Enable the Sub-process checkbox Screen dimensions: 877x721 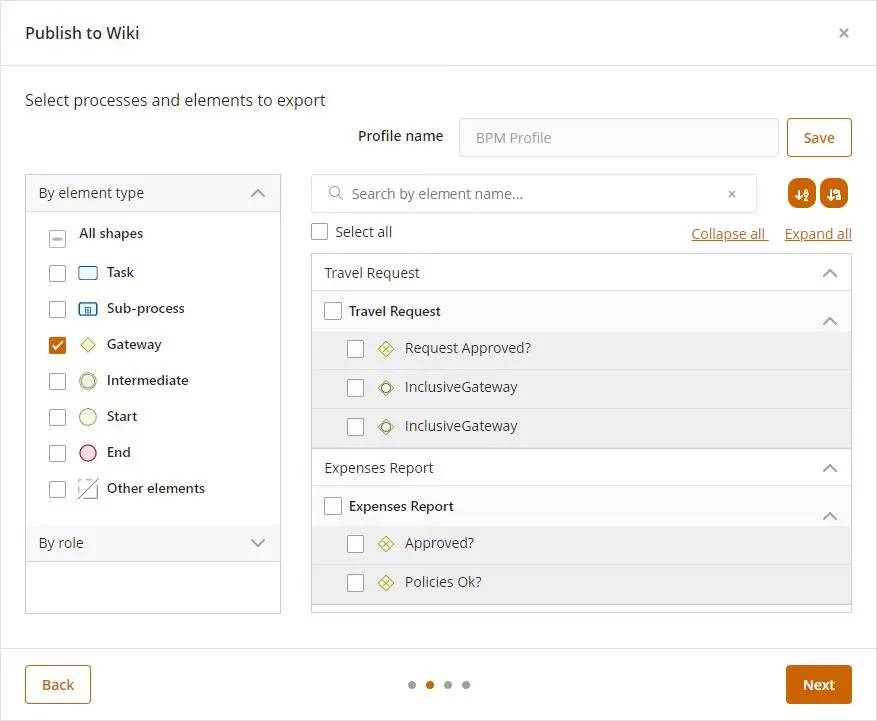[57, 309]
